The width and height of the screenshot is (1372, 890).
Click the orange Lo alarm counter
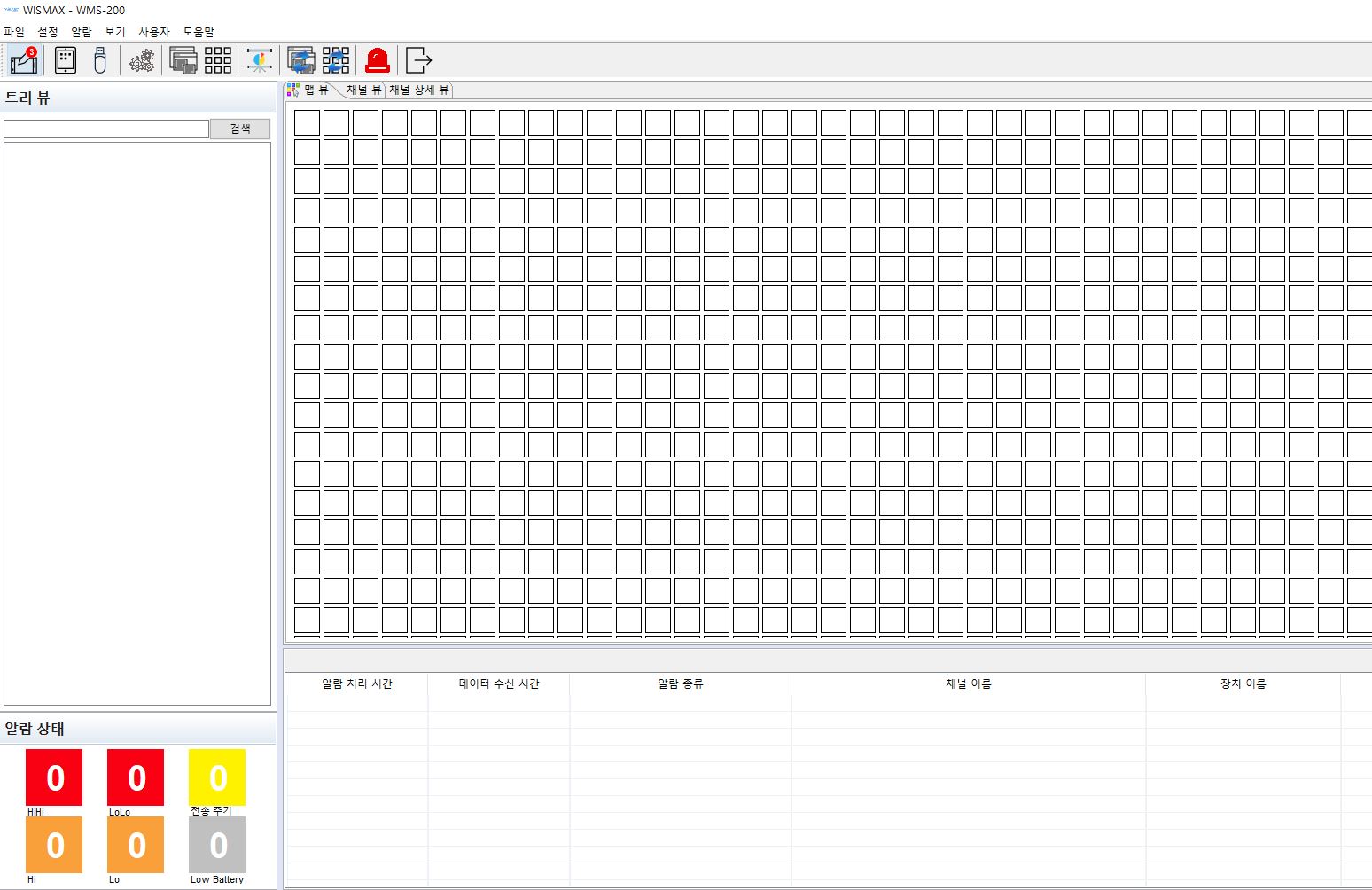coord(136,845)
